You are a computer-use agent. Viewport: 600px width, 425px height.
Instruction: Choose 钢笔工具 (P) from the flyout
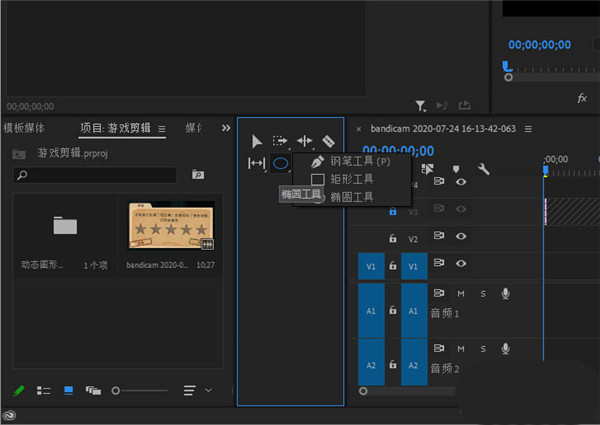[x=350, y=161]
